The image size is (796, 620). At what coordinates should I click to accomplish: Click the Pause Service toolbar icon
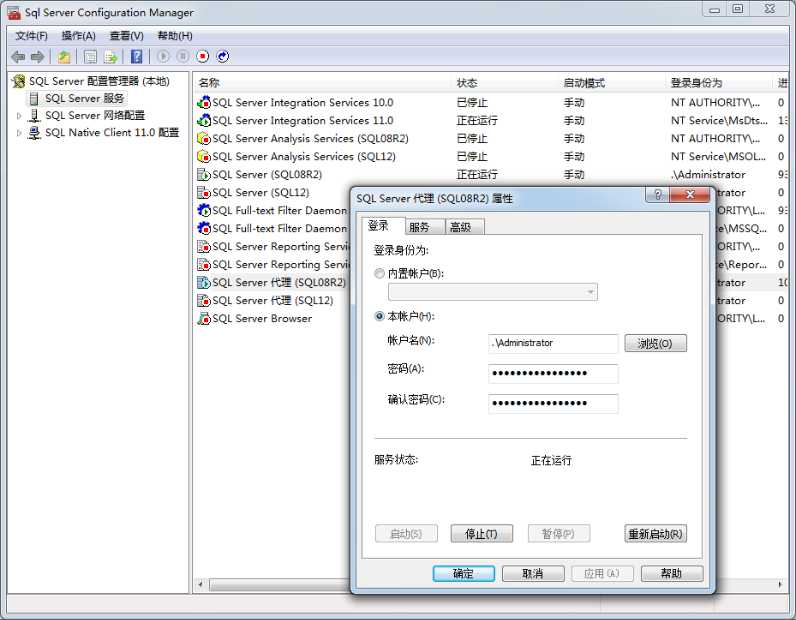[183, 56]
